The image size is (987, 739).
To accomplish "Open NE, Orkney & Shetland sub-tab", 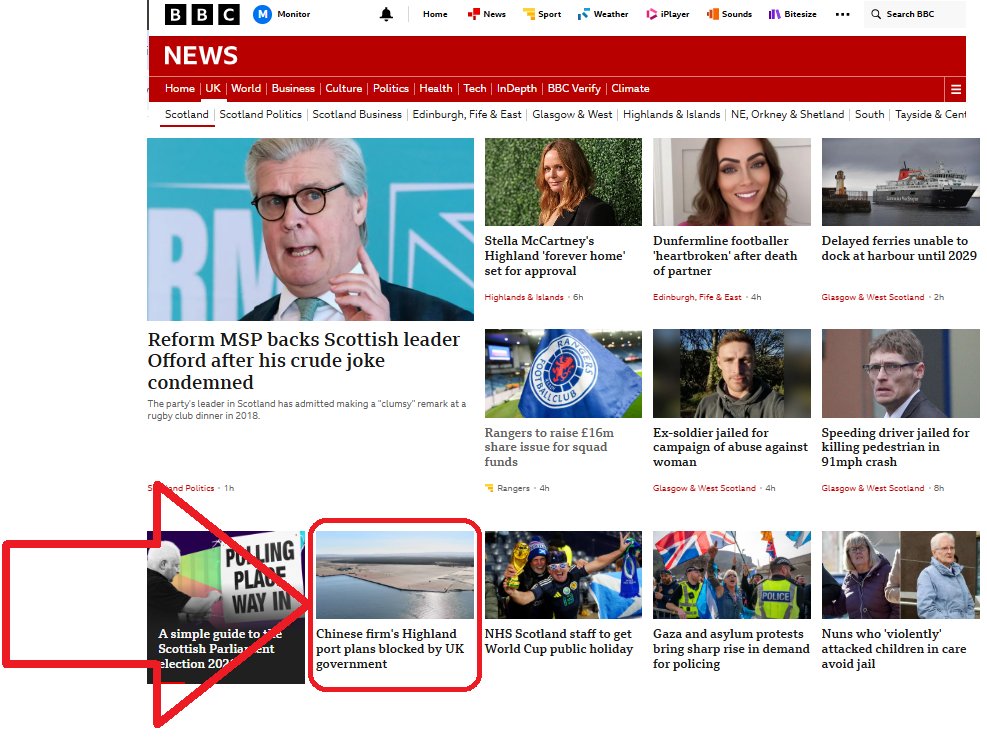I will 787,115.
